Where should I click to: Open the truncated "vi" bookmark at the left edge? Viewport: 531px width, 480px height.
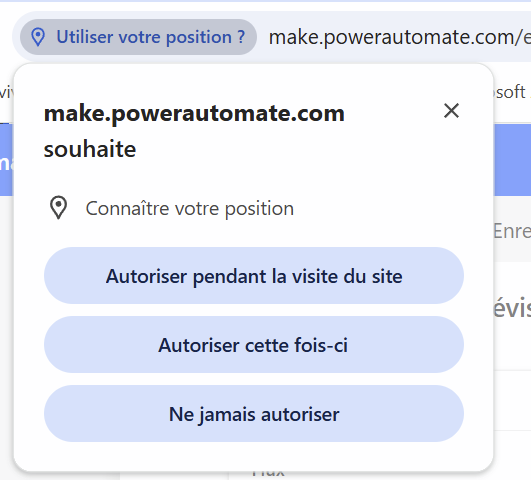click(6, 92)
